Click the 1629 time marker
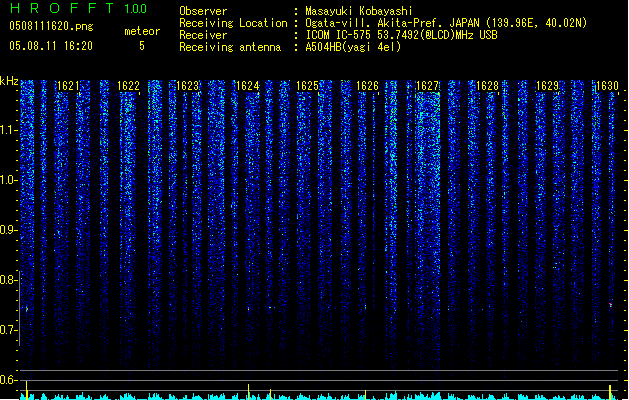The width and height of the screenshot is (629, 400). (x=547, y=86)
